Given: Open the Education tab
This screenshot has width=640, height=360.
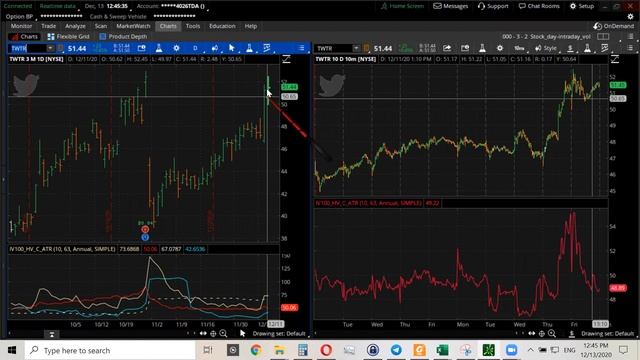Looking at the screenshot, I should pyautogui.click(x=222, y=26).
